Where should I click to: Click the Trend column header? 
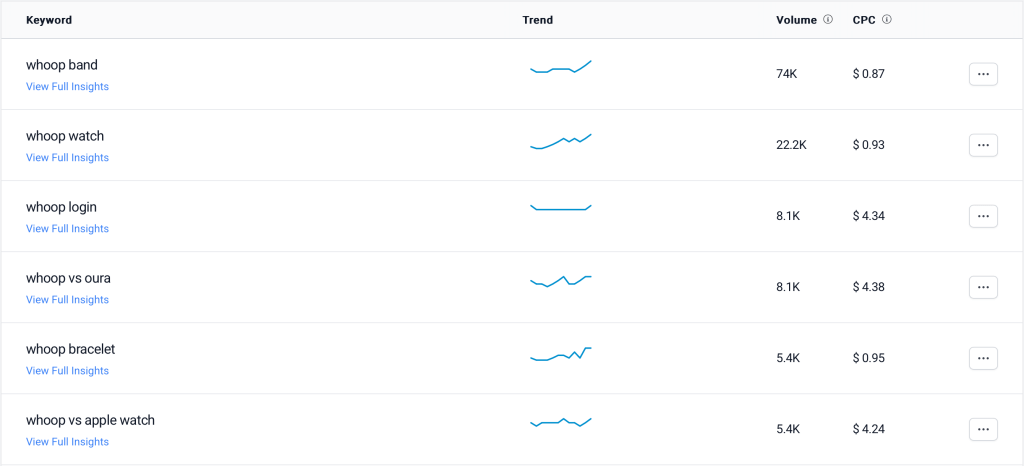537,20
